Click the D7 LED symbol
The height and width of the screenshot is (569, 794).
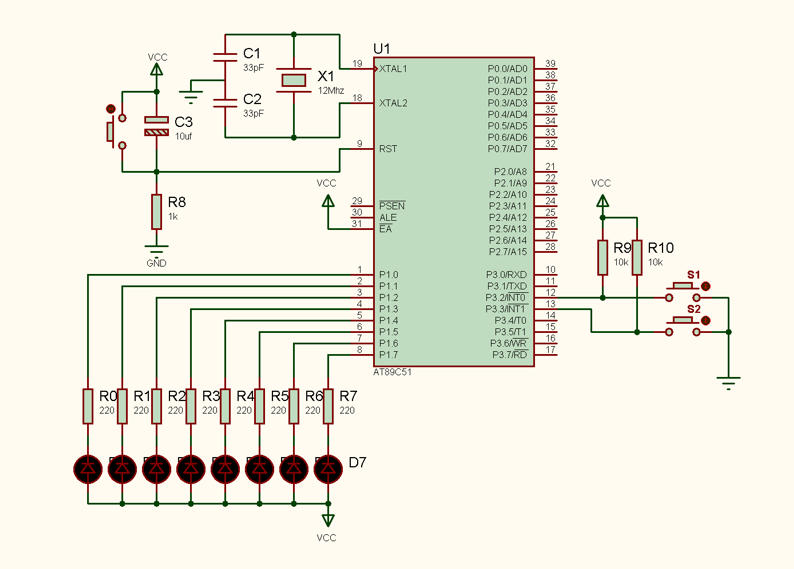point(328,469)
